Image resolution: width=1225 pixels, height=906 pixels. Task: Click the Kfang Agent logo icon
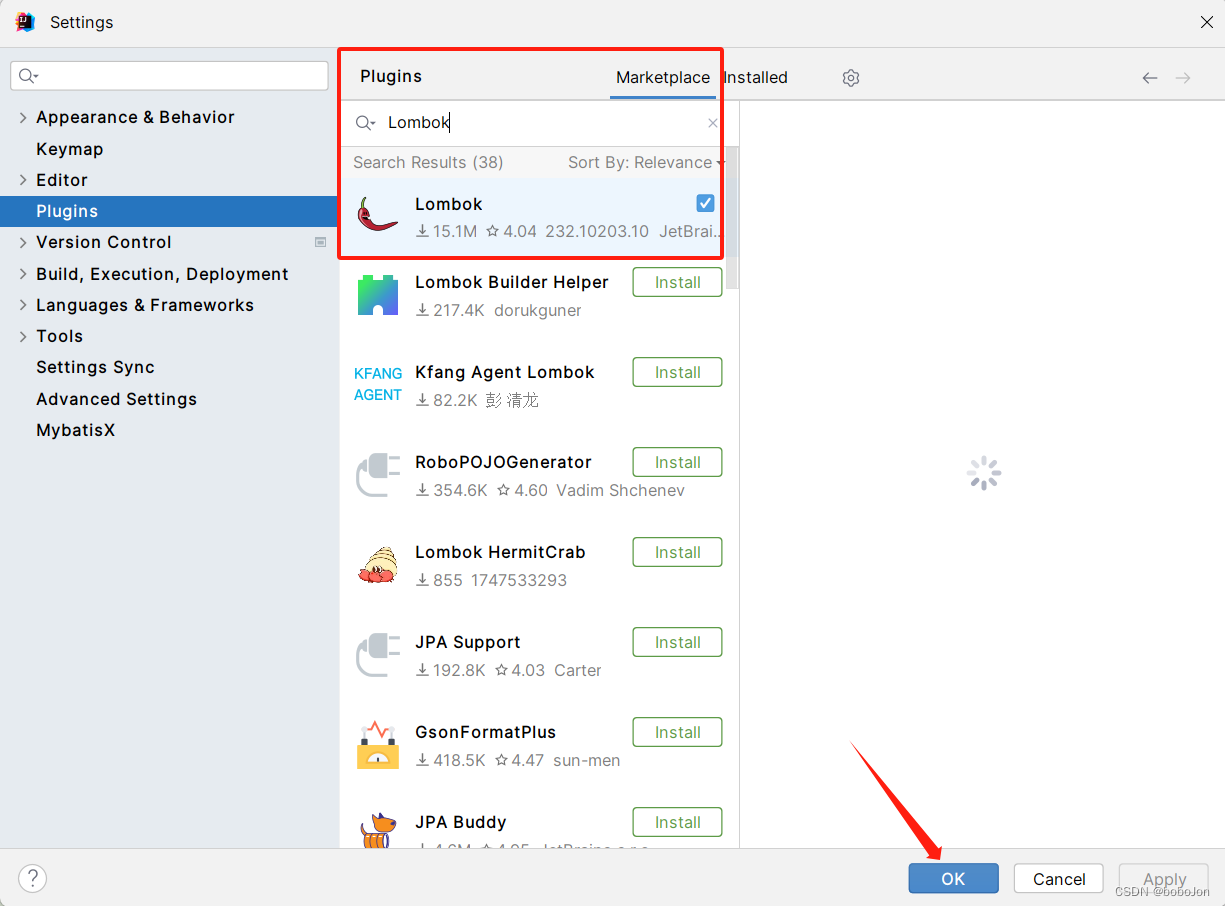pos(378,384)
